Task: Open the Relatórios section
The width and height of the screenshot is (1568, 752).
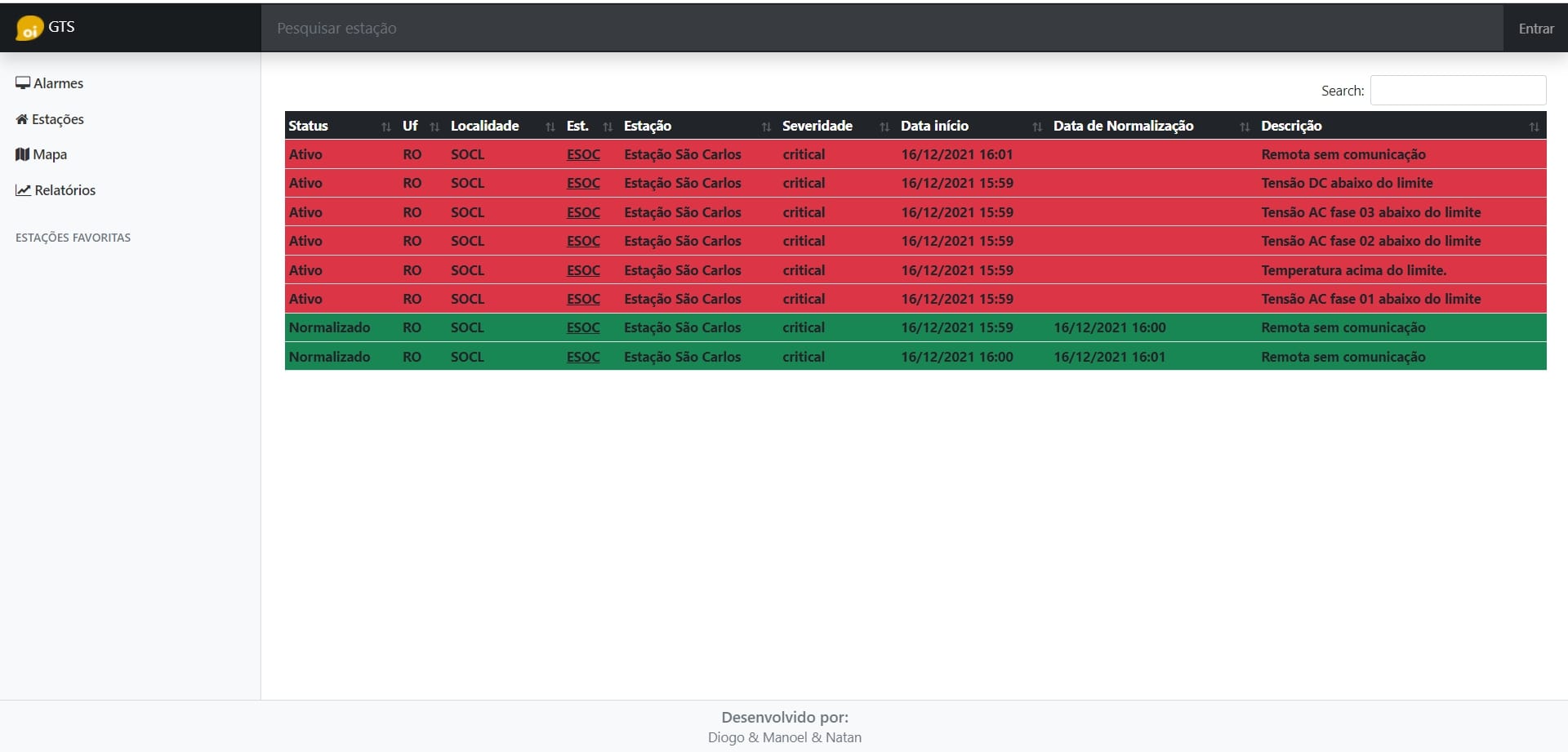Action: [56, 190]
